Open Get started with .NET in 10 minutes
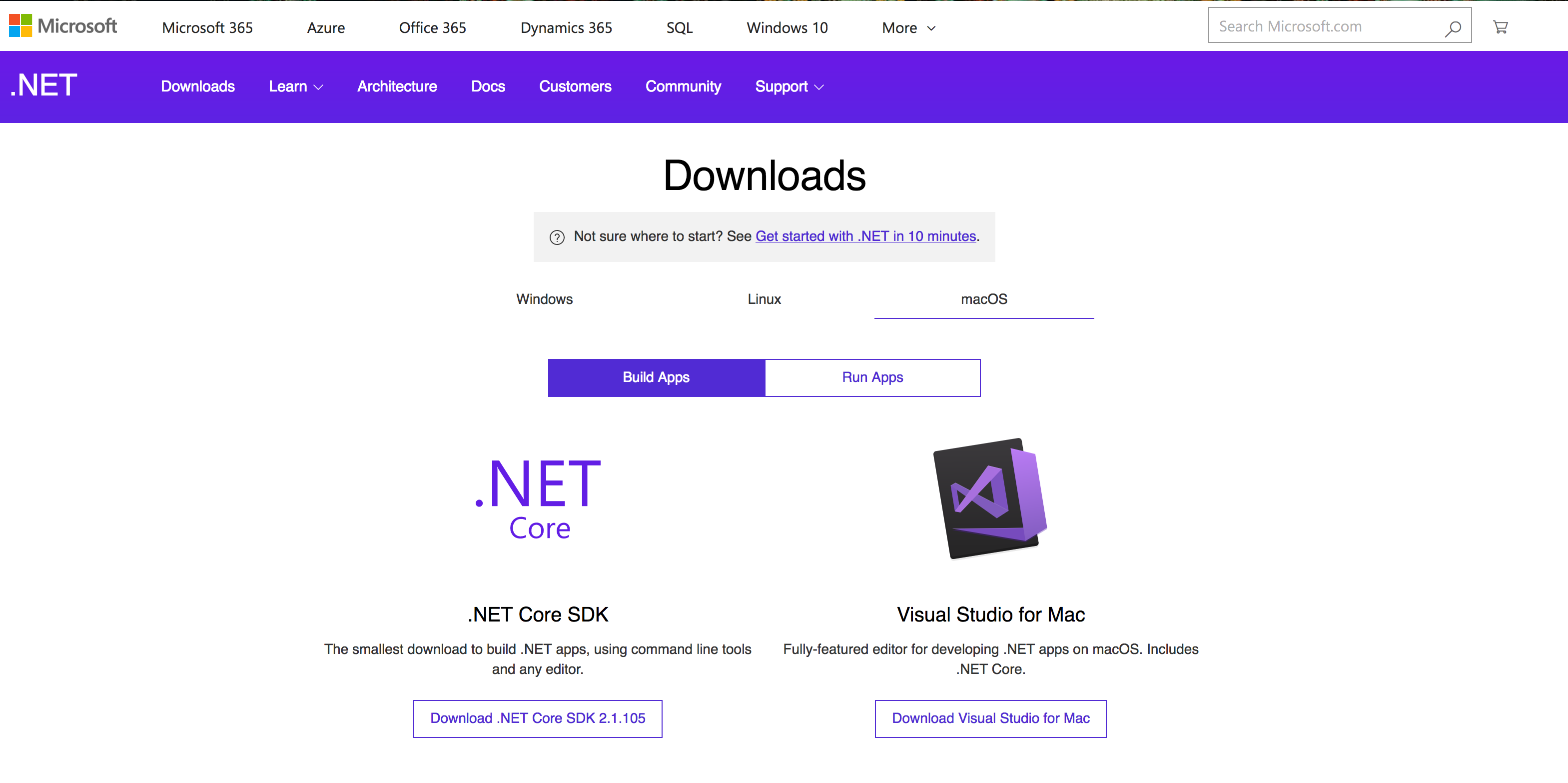1568x783 pixels. (x=865, y=236)
